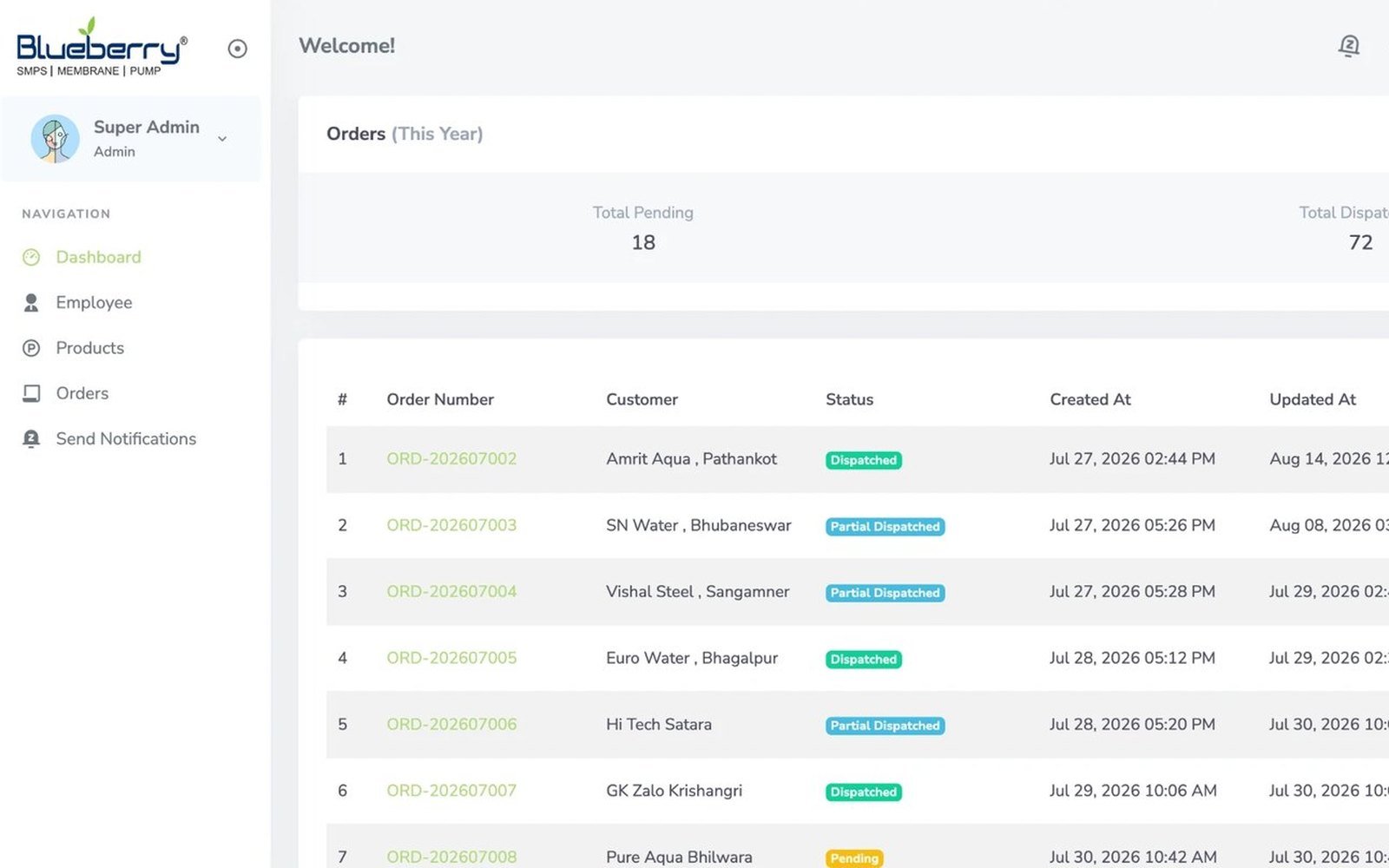Click the Send Notifications bell icon

coord(31,438)
